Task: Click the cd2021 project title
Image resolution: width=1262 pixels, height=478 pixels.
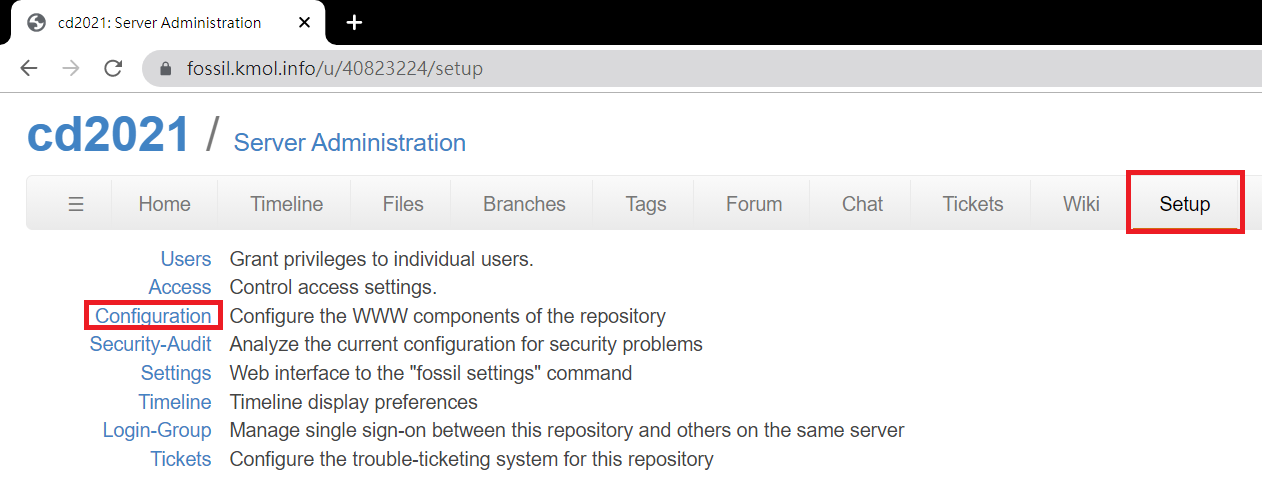Action: pos(108,134)
